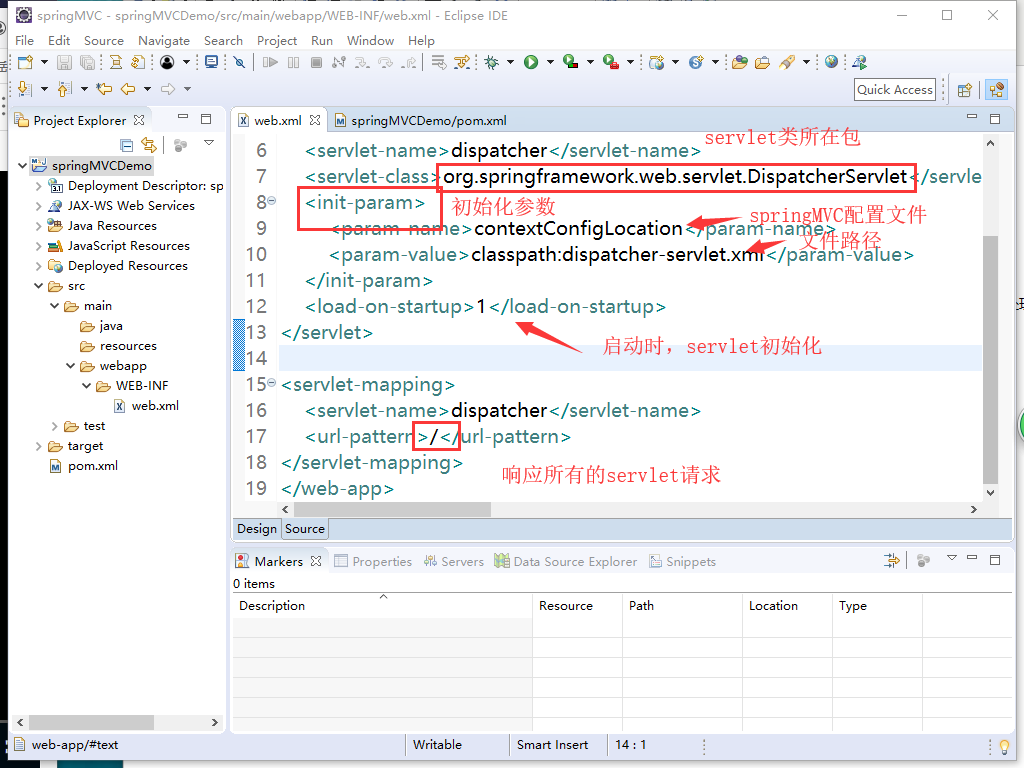Screen dimensions: 1024x768
Task: Click the Open Perspective icon
Action: (965, 89)
